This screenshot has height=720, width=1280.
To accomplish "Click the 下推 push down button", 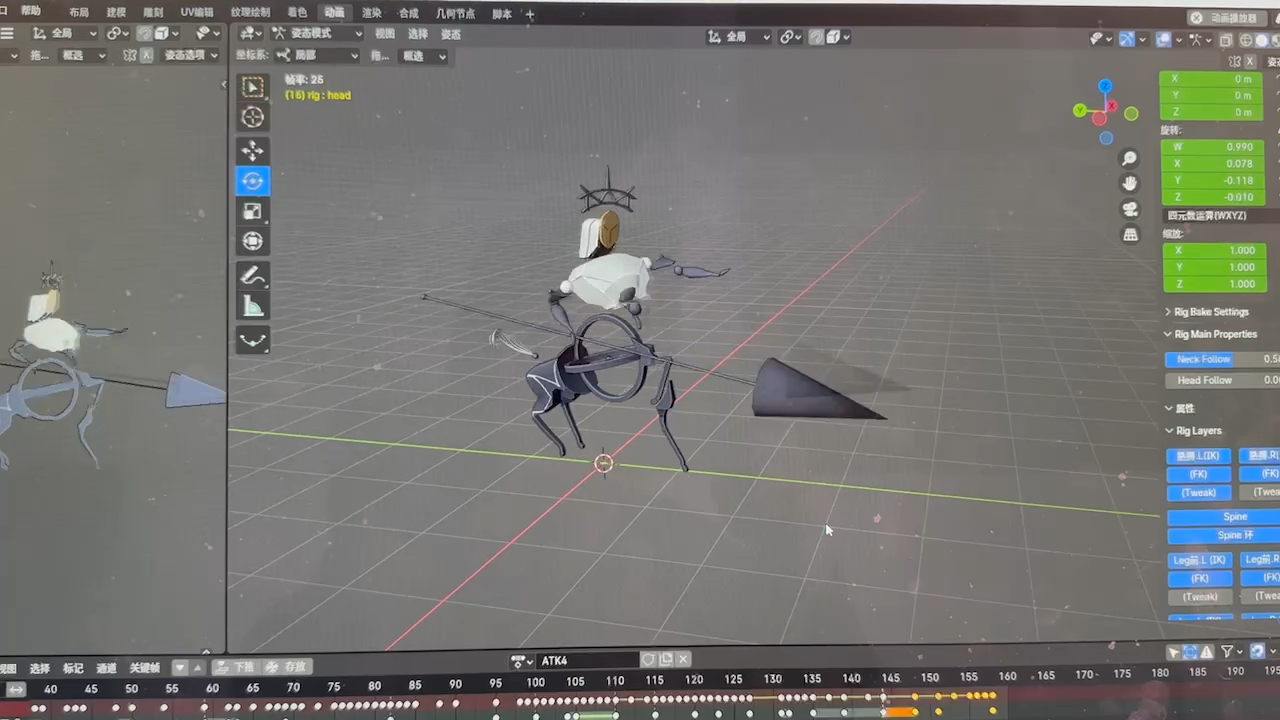I will [236, 667].
